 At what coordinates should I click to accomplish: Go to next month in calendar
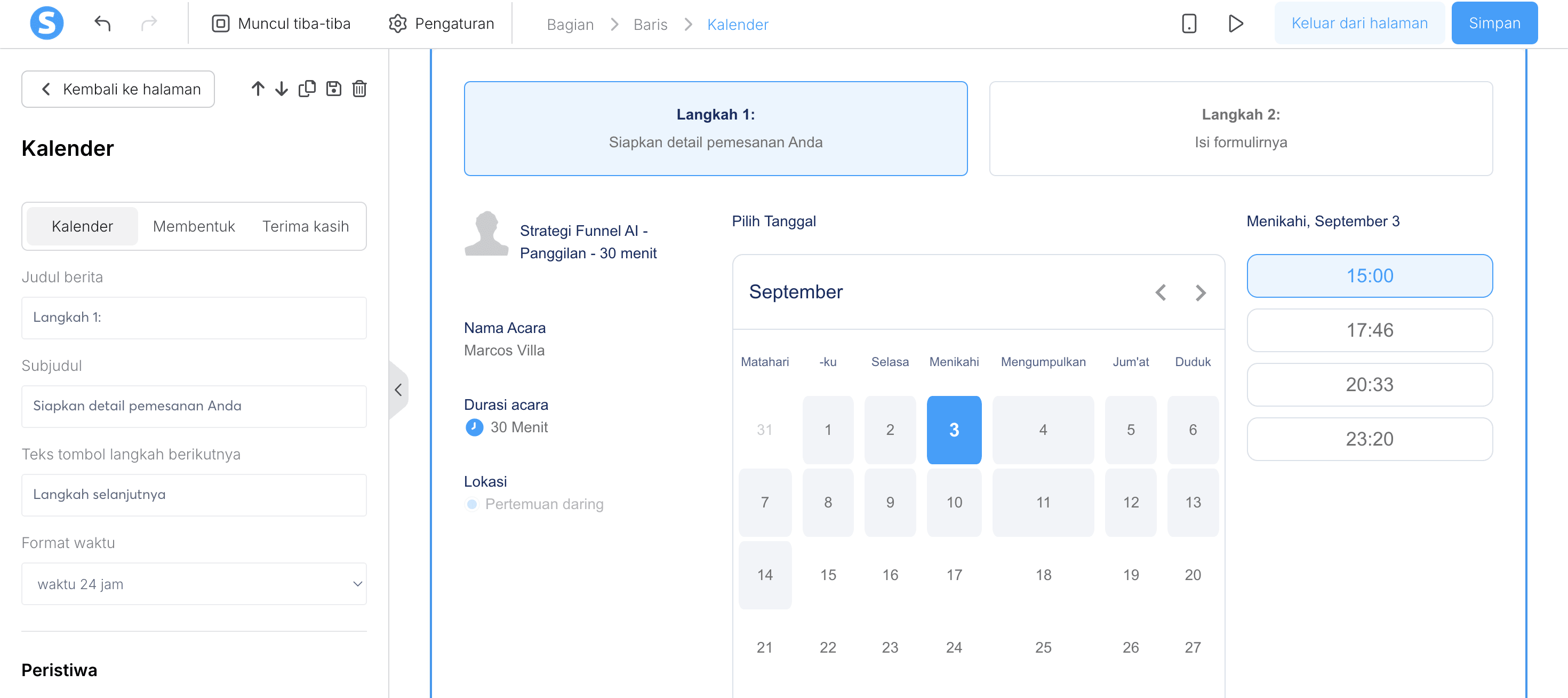(x=1200, y=293)
